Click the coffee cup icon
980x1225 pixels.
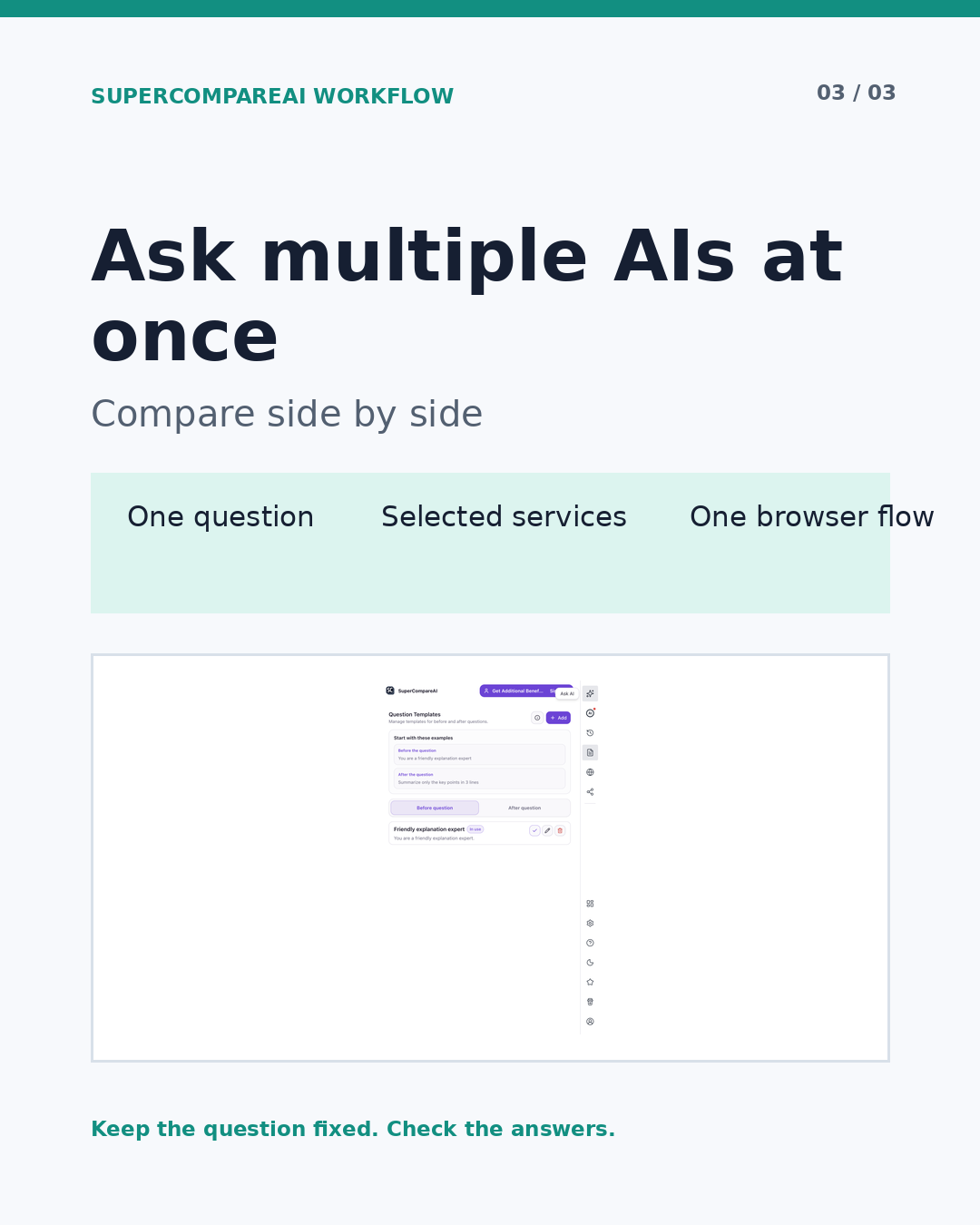(x=590, y=1002)
